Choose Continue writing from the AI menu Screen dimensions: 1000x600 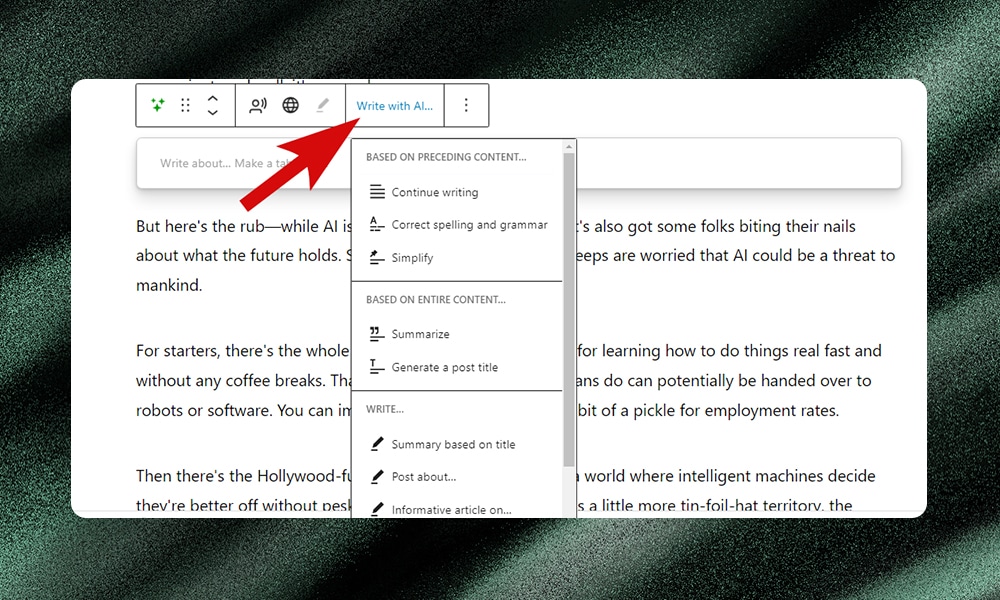(432, 192)
